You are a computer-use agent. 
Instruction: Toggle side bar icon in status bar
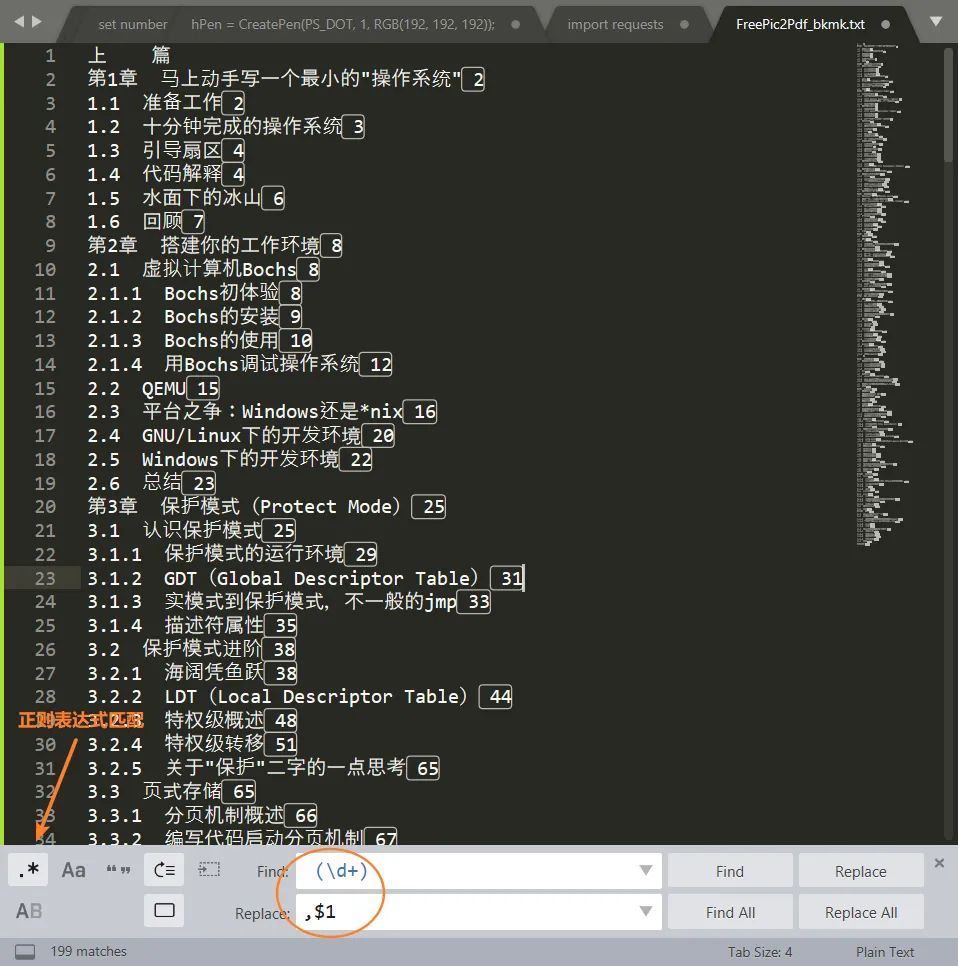click(x=25, y=951)
